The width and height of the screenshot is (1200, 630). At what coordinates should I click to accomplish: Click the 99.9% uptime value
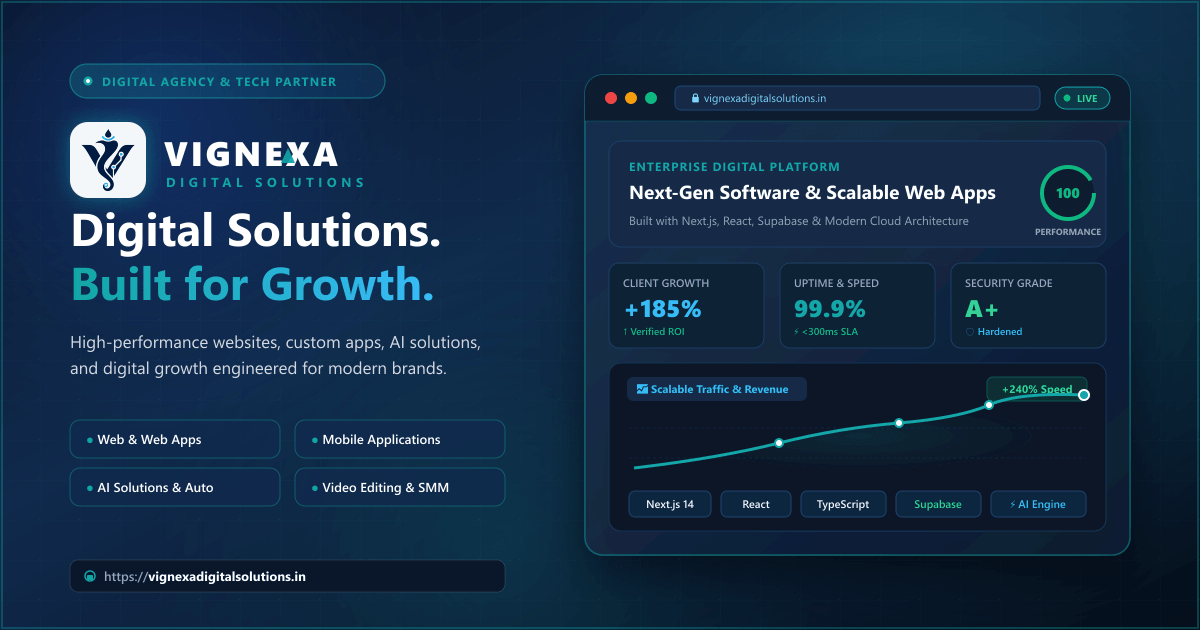pyautogui.click(x=831, y=309)
